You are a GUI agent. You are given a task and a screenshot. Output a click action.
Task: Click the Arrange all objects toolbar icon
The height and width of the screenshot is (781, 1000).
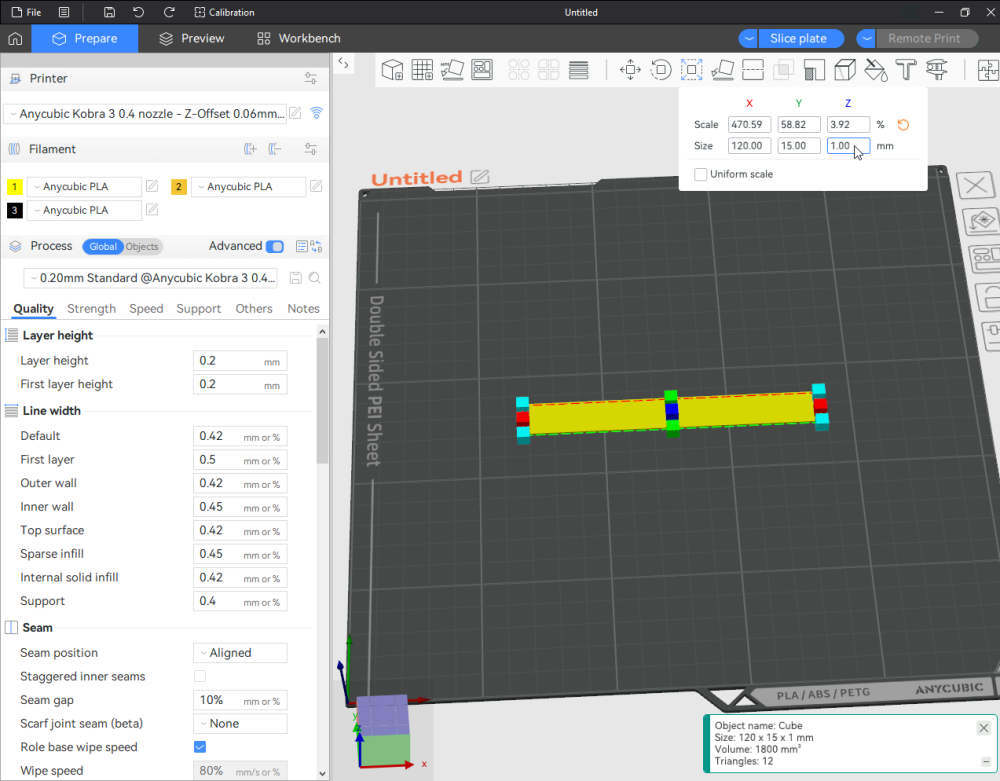pyautogui.click(x=482, y=69)
